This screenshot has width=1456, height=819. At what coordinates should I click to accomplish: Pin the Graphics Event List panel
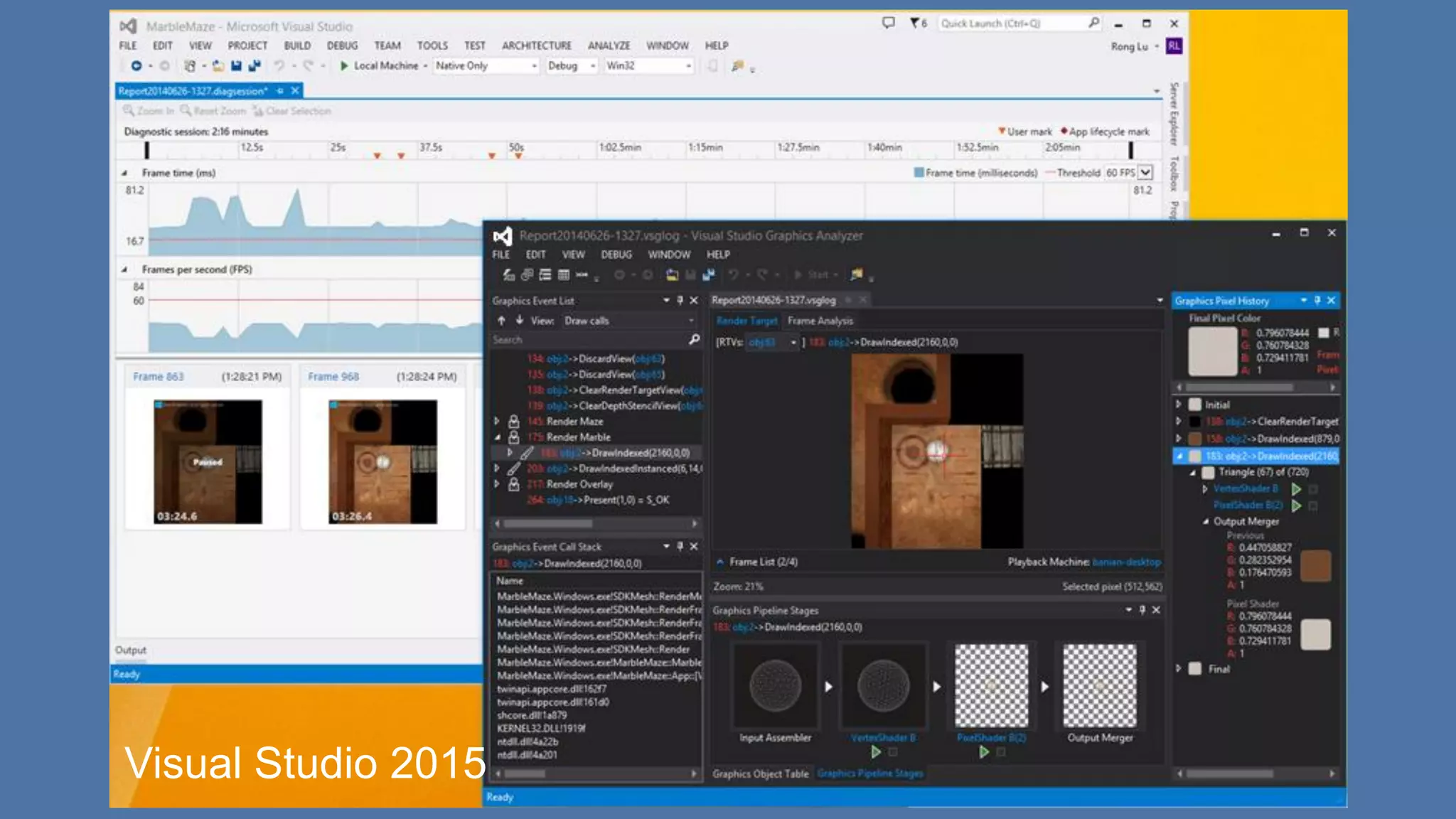[680, 301]
